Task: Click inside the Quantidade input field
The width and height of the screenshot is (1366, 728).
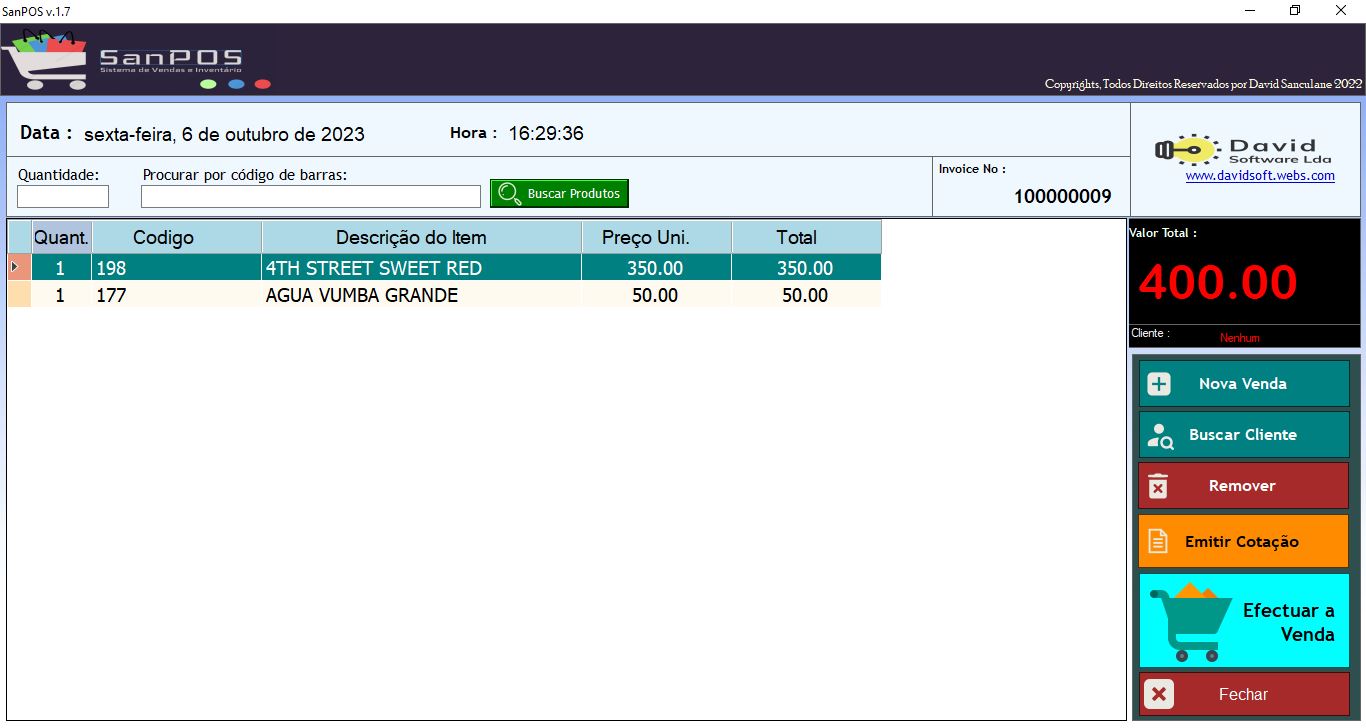Action: click(x=62, y=196)
